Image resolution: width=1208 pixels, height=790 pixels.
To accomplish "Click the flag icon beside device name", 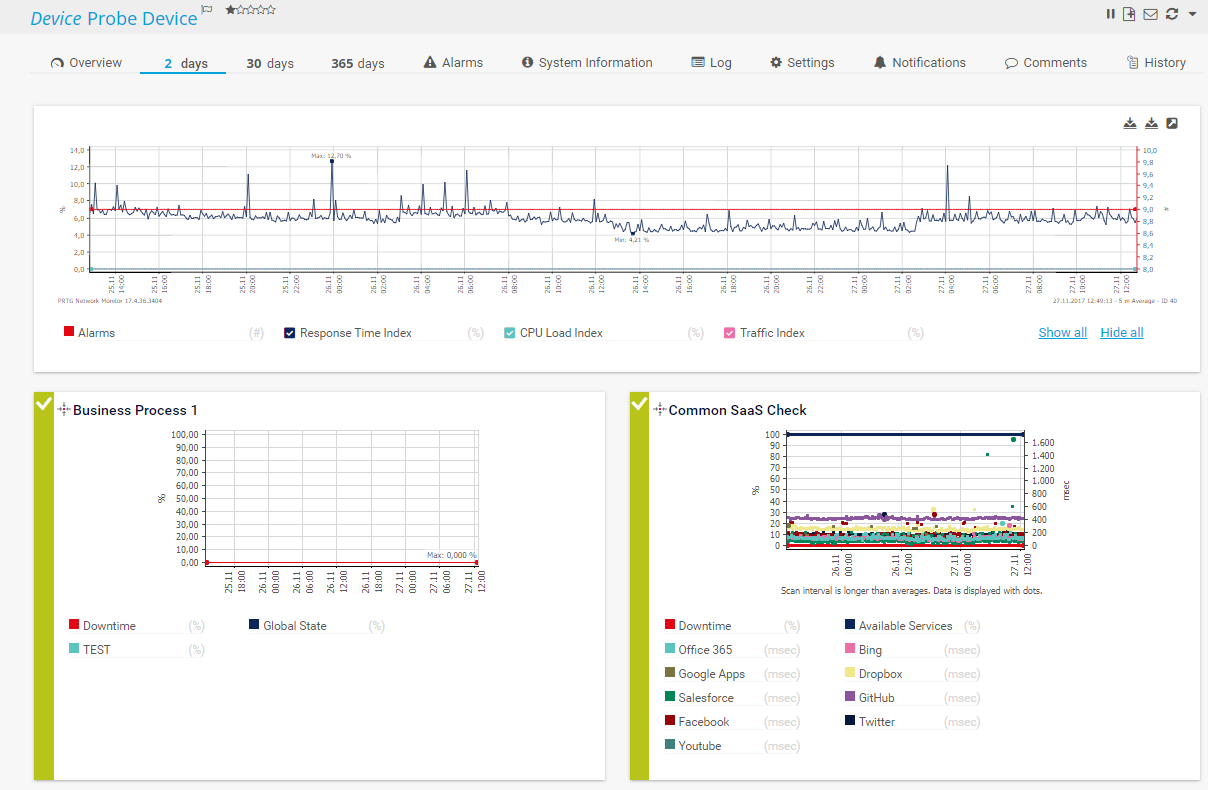I will (x=207, y=10).
